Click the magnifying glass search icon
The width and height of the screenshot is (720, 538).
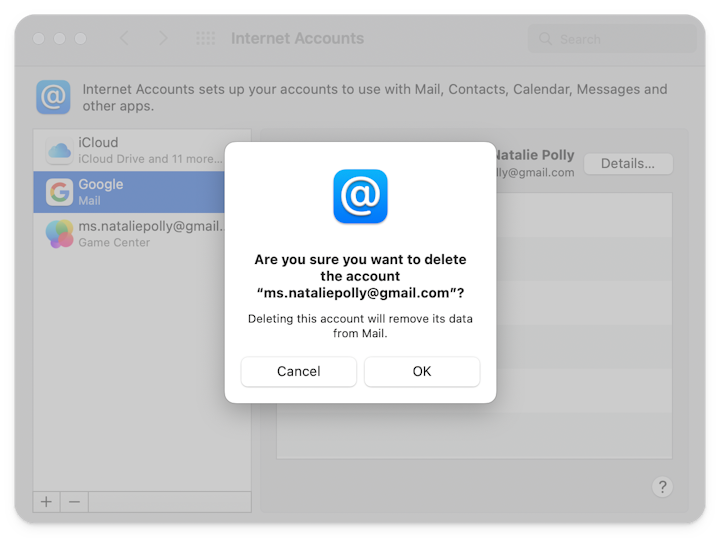click(x=545, y=39)
